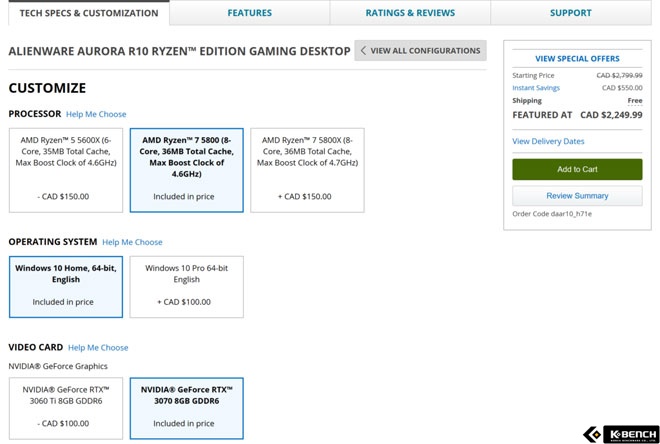Choose AMD Ryzen 7 5800X processor option

tap(307, 170)
